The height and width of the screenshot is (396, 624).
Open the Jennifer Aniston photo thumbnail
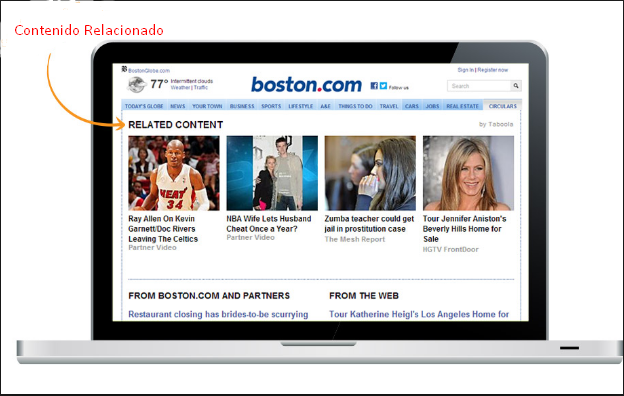click(x=468, y=173)
